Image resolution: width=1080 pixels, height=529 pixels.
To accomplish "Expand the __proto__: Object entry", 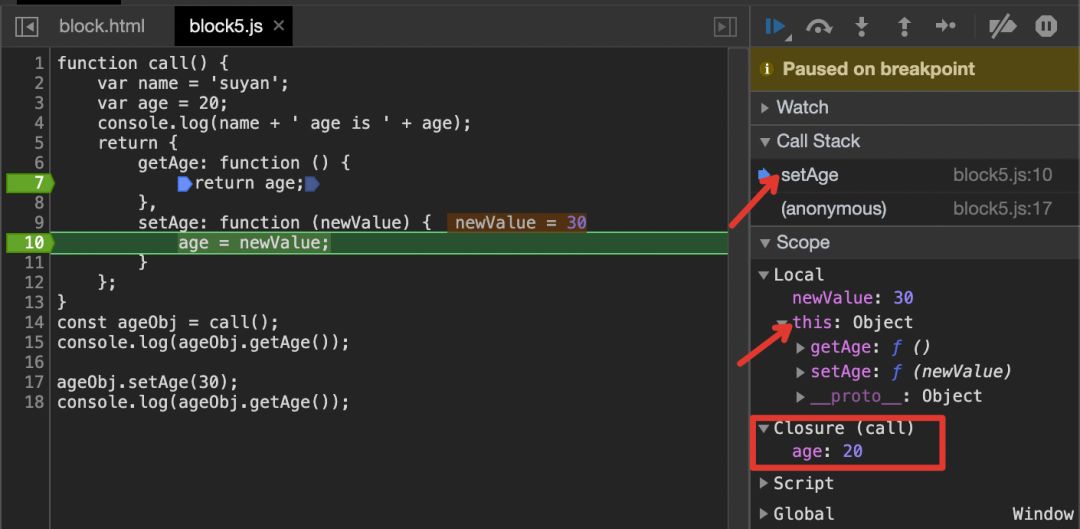I will [800, 397].
